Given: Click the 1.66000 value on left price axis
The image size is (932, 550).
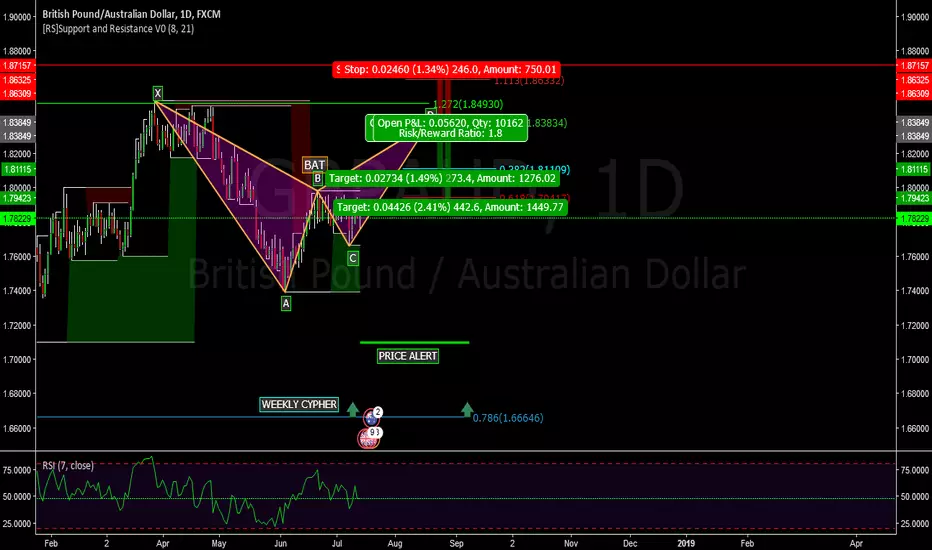Looking at the screenshot, I should [17, 429].
